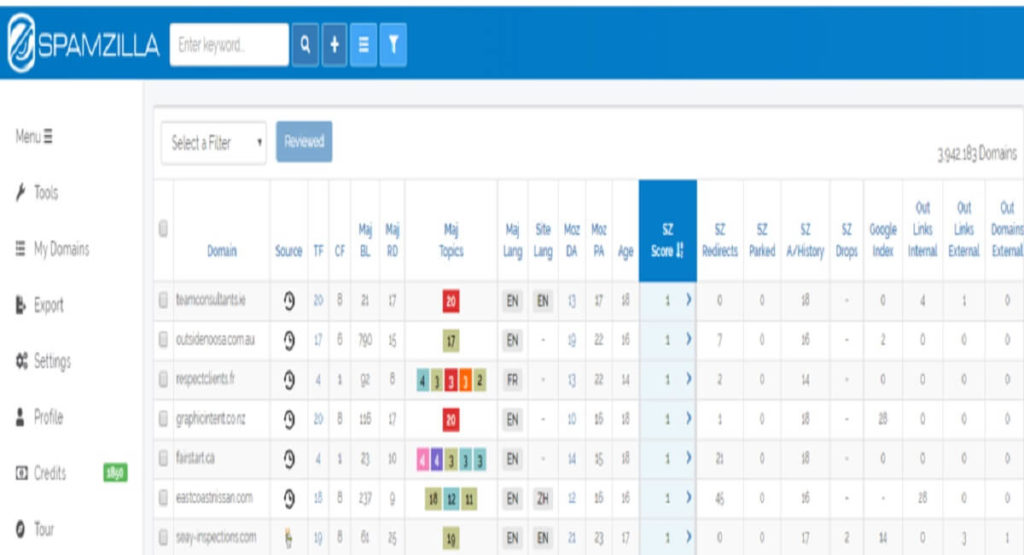Toggle the Menu hamburger item

click(x=34, y=136)
